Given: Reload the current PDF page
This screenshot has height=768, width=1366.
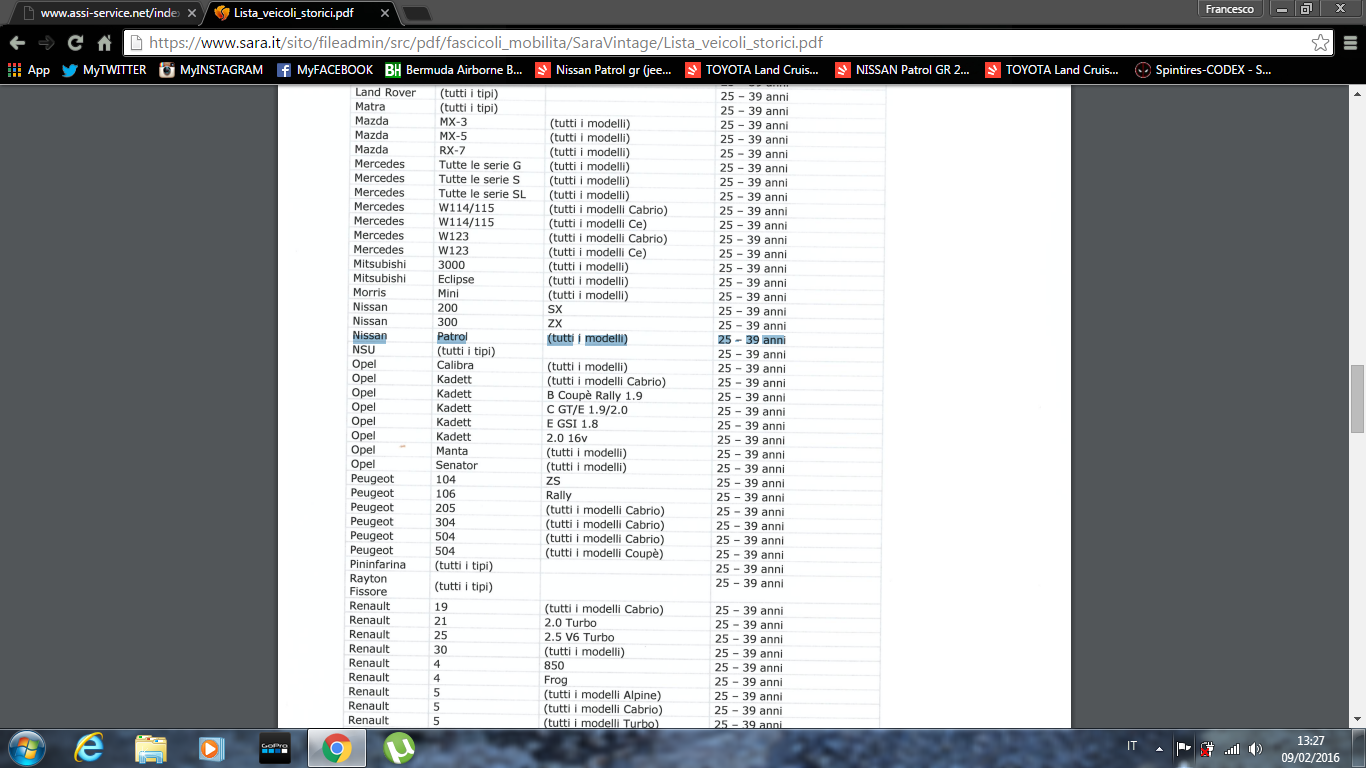Looking at the screenshot, I should pos(75,43).
